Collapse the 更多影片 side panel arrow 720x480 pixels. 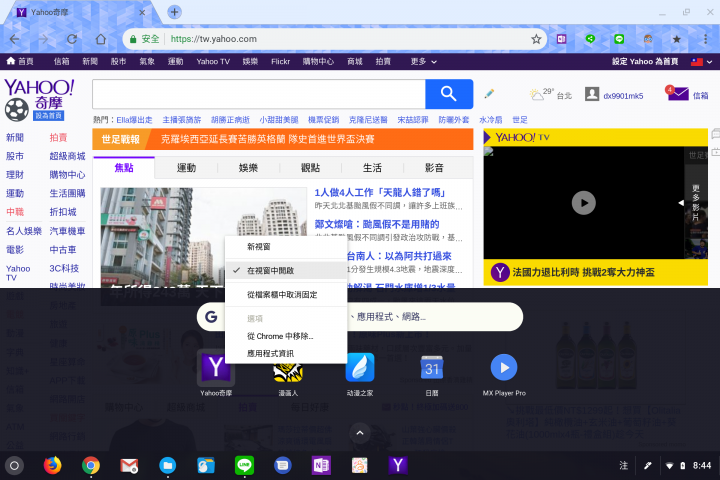click(x=681, y=203)
